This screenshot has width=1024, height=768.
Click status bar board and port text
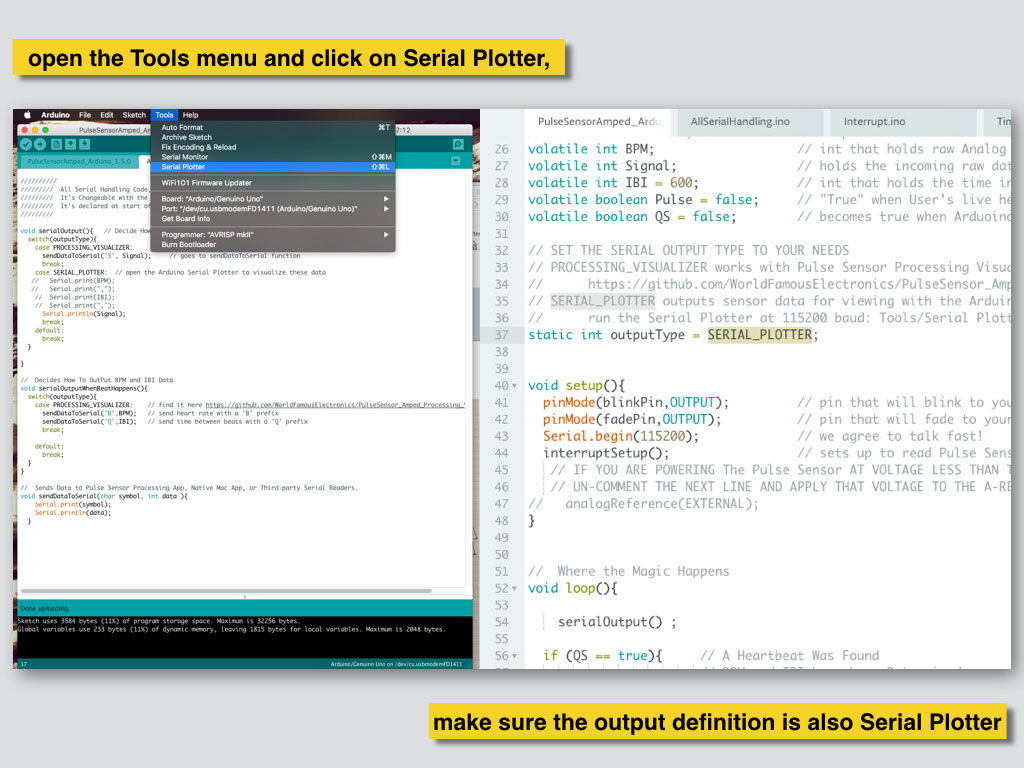tap(396, 664)
